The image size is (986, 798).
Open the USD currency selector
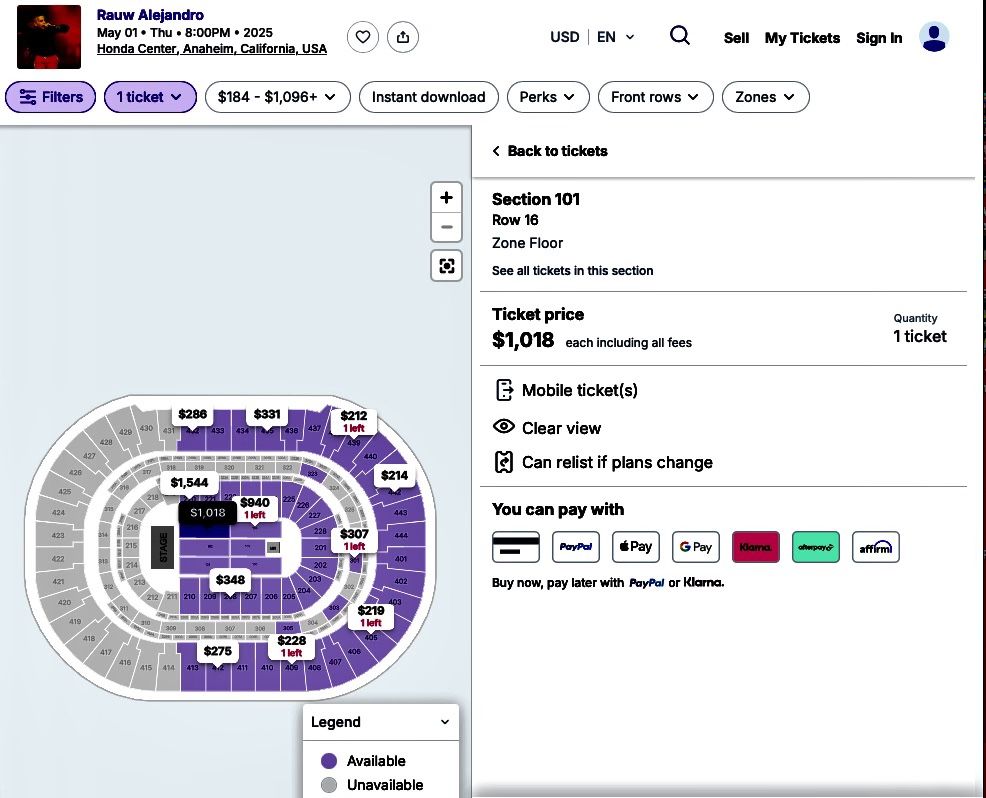565,37
